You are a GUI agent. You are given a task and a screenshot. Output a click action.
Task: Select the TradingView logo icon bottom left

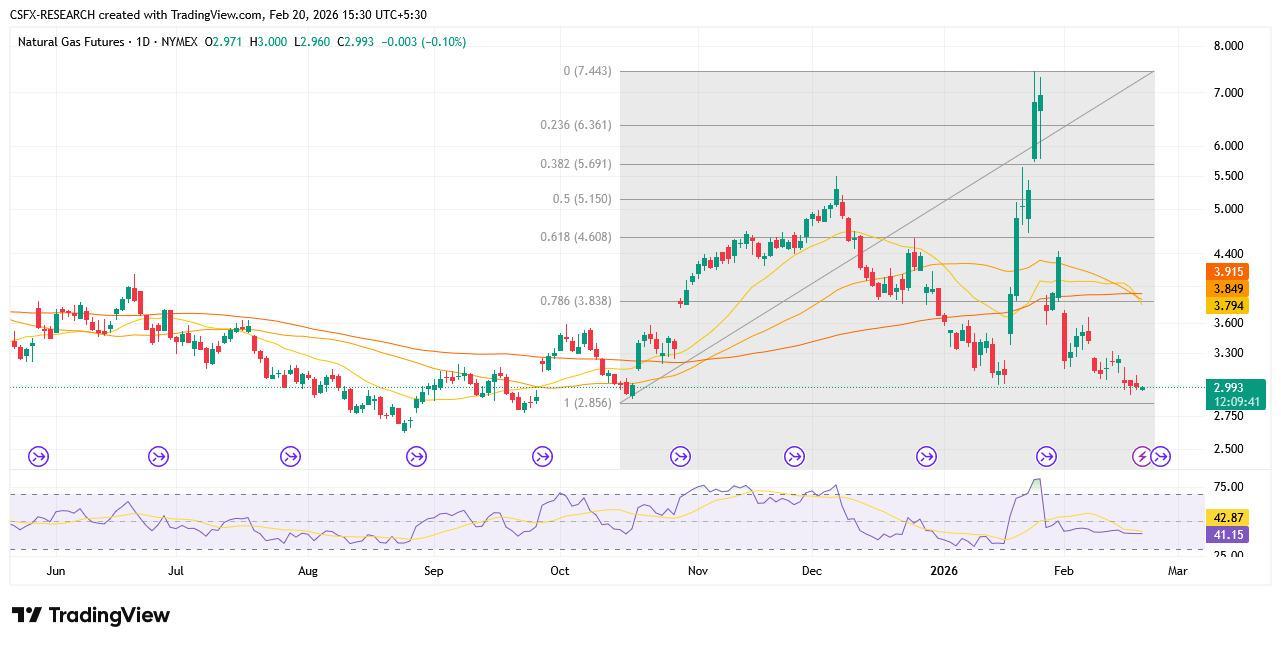click(x=25, y=615)
